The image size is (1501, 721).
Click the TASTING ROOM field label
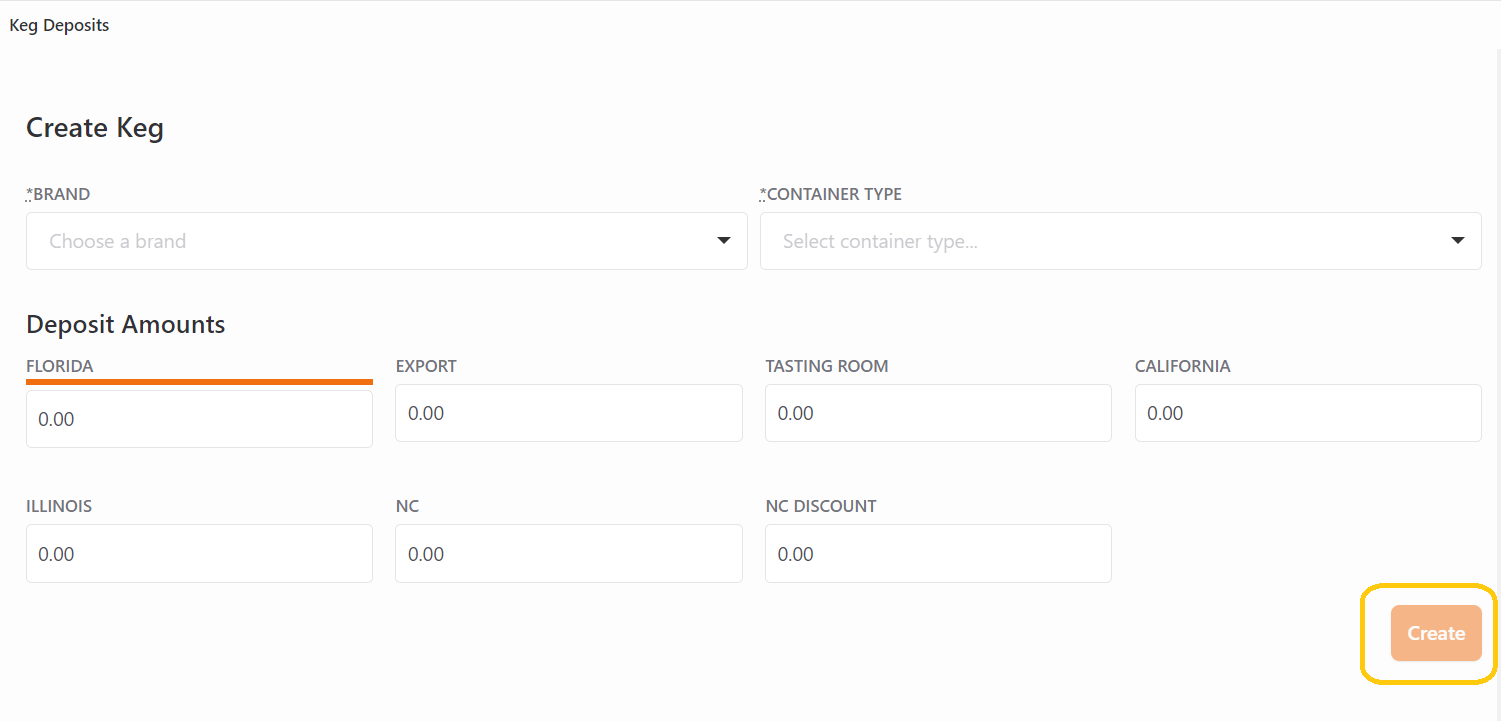point(826,366)
